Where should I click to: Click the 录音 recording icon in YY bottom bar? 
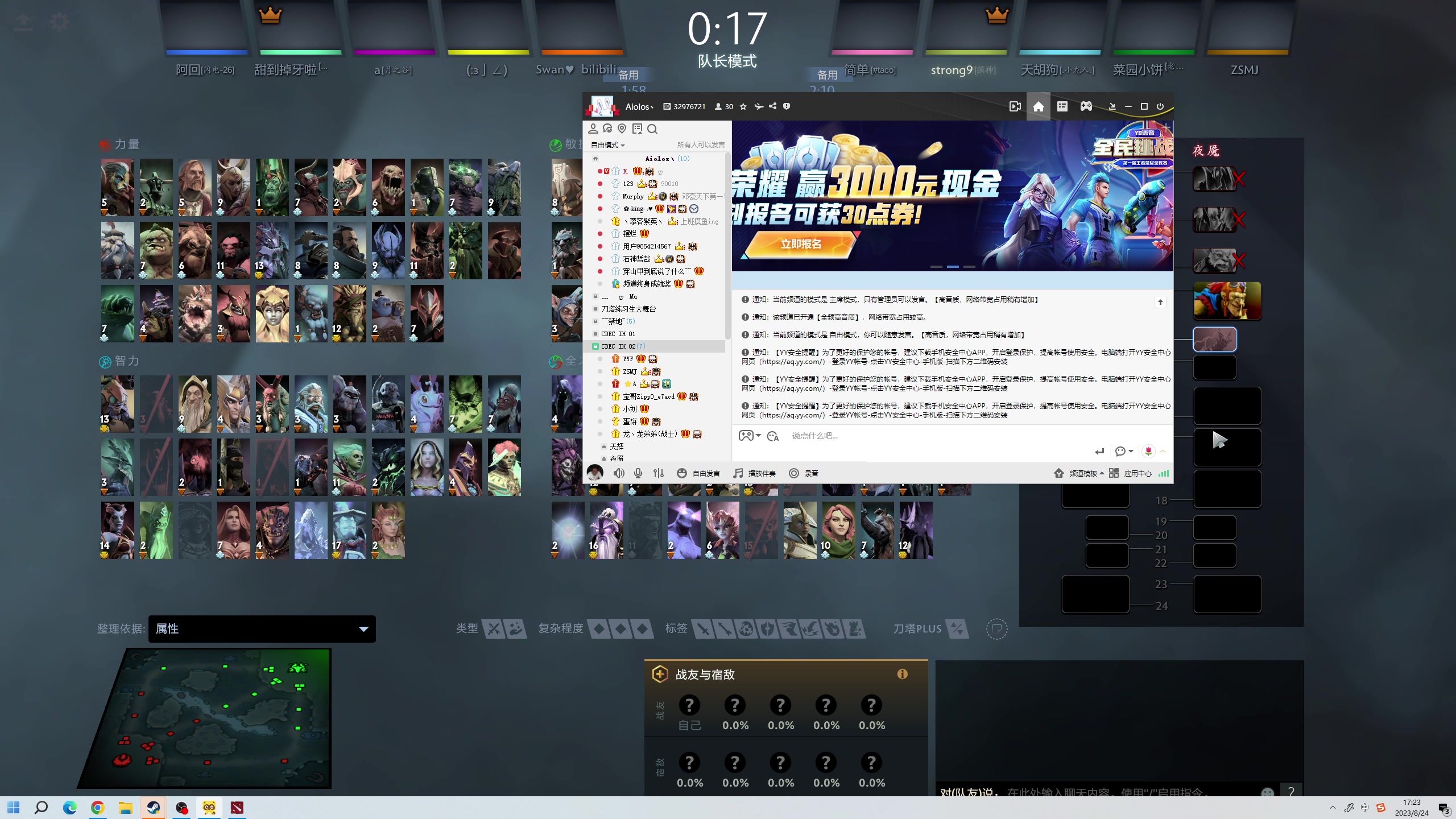click(794, 473)
